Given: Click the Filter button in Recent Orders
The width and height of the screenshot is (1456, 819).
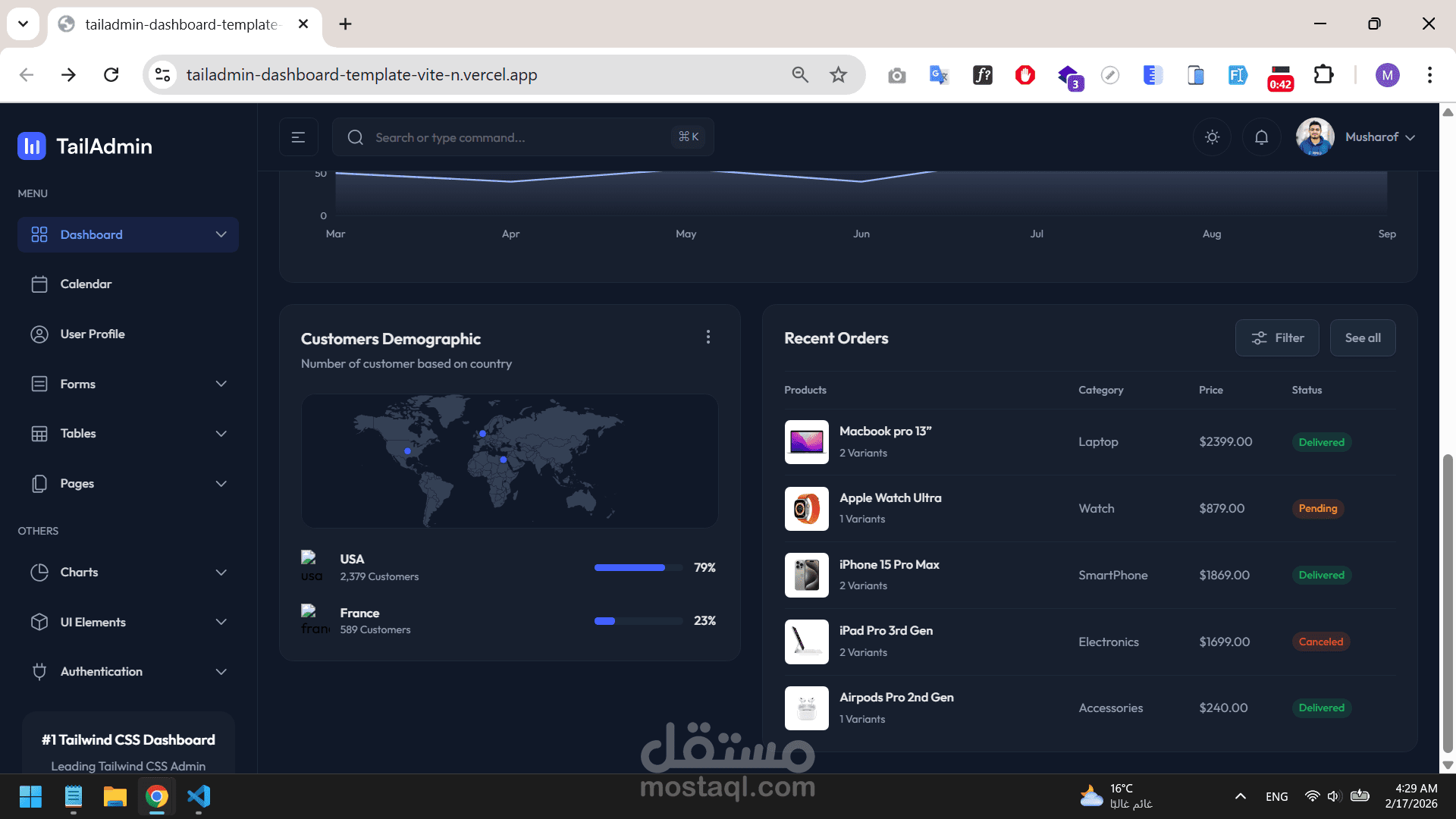Looking at the screenshot, I should tap(1277, 338).
